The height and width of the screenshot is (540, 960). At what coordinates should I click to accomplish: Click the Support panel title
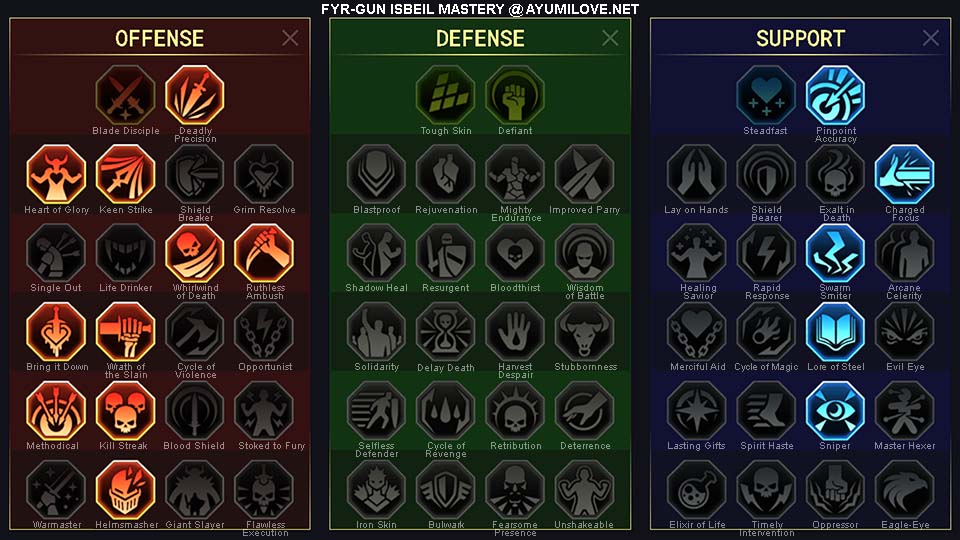[x=800, y=39]
